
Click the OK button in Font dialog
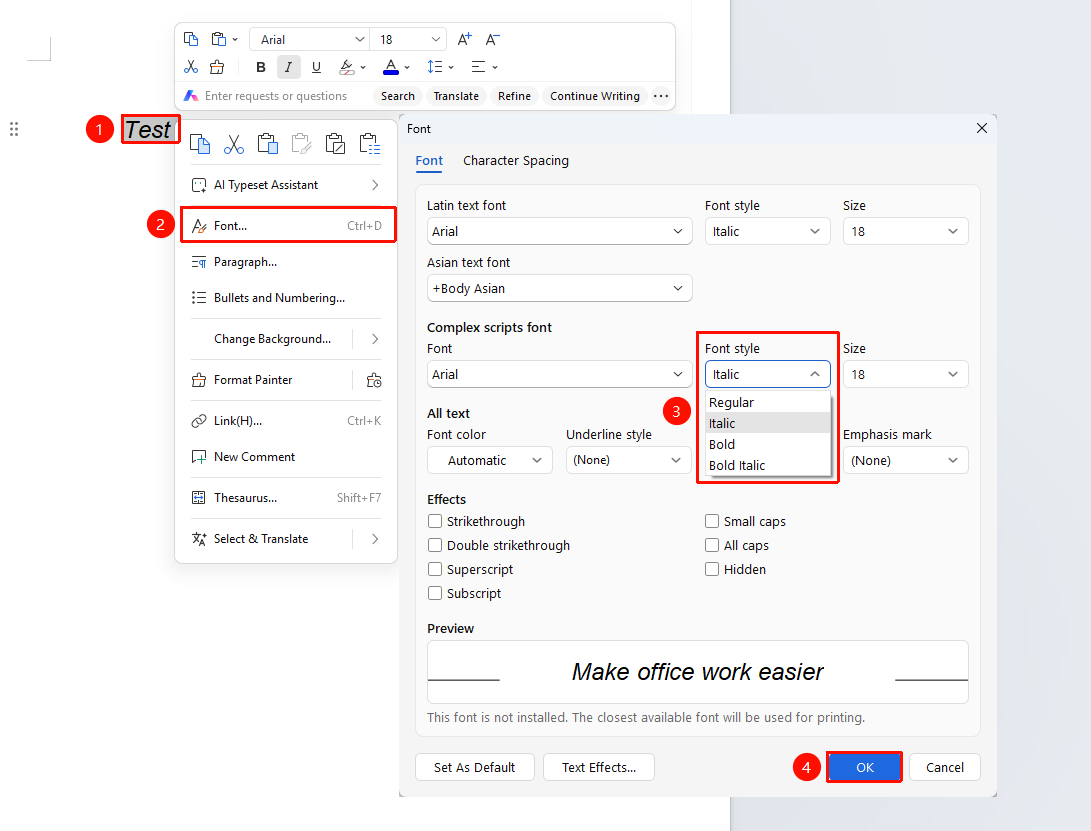pyautogui.click(x=864, y=767)
